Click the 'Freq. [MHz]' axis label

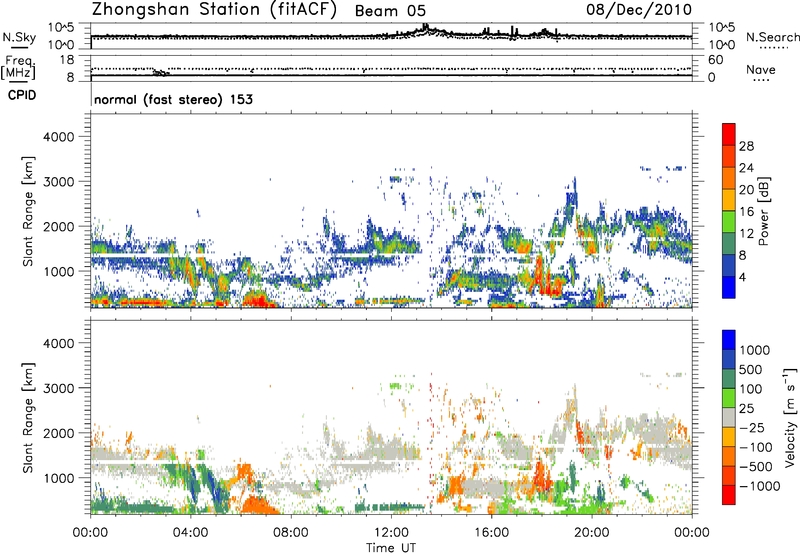tap(18, 68)
